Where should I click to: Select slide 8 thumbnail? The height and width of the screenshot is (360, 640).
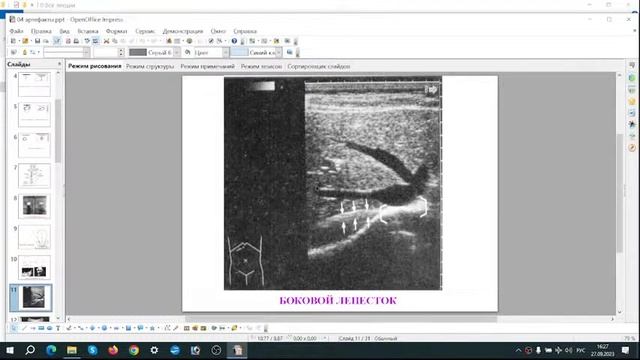pos(34,206)
